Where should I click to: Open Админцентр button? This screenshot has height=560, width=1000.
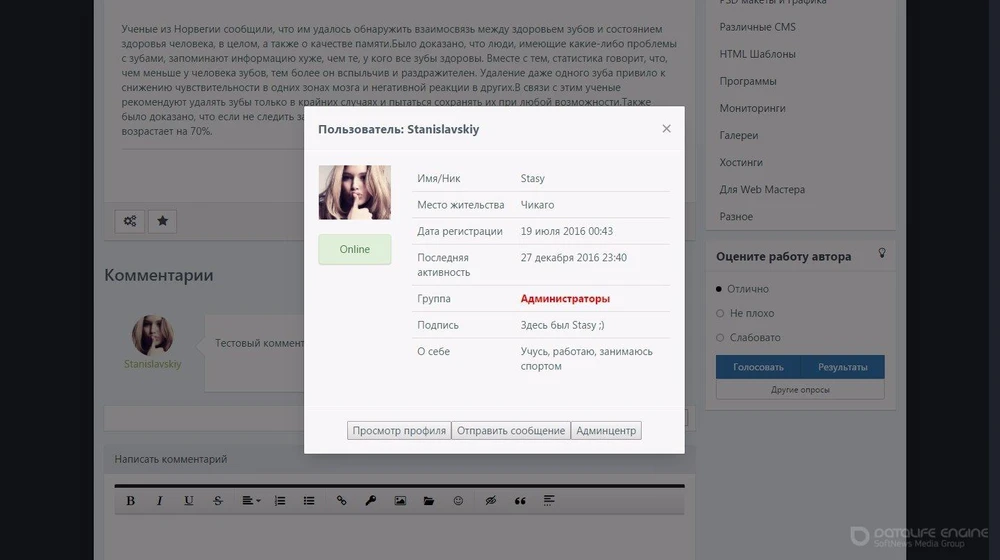coord(606,431)
